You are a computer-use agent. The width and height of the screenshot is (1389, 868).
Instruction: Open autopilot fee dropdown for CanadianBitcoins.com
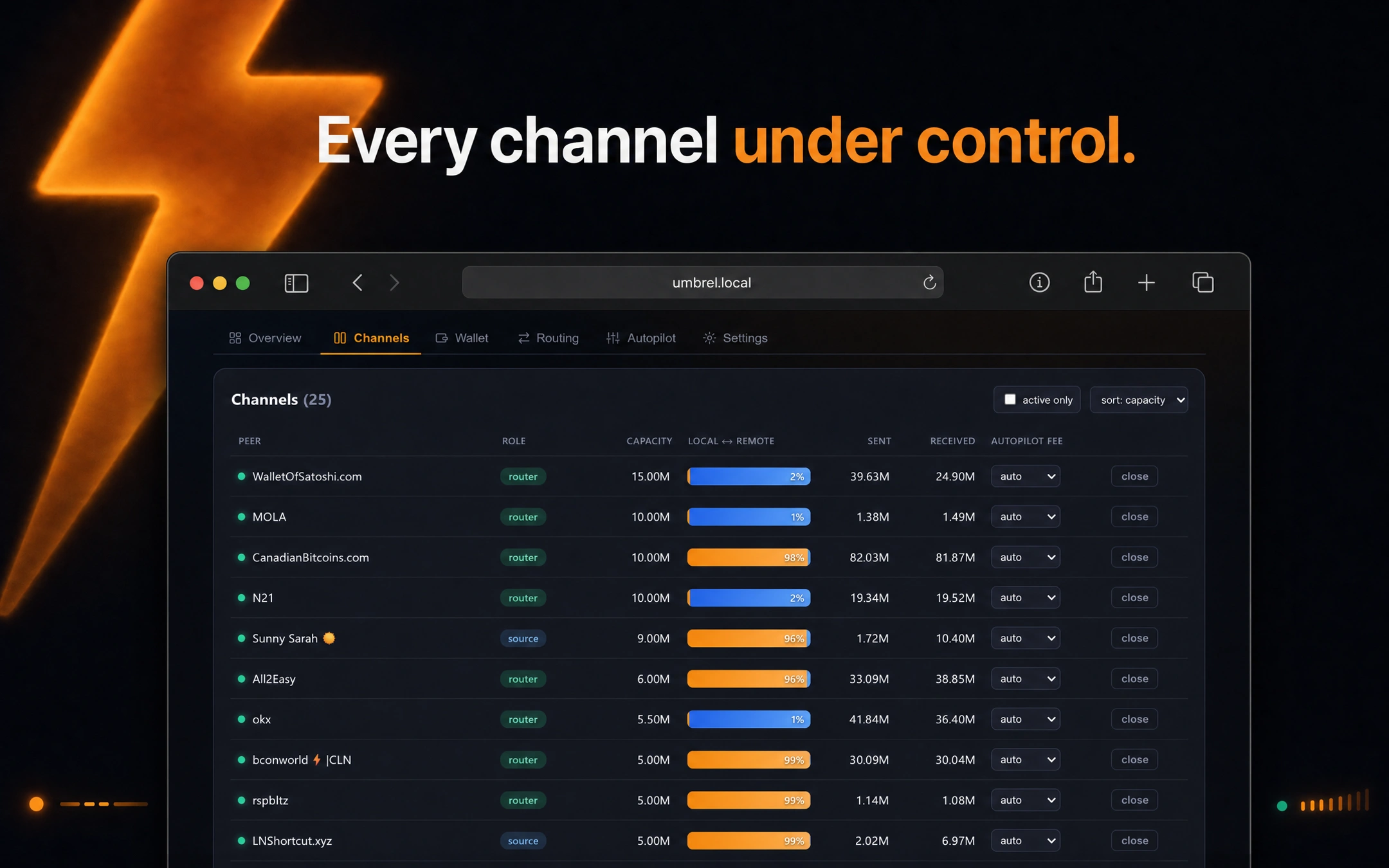pos(1025,557)
